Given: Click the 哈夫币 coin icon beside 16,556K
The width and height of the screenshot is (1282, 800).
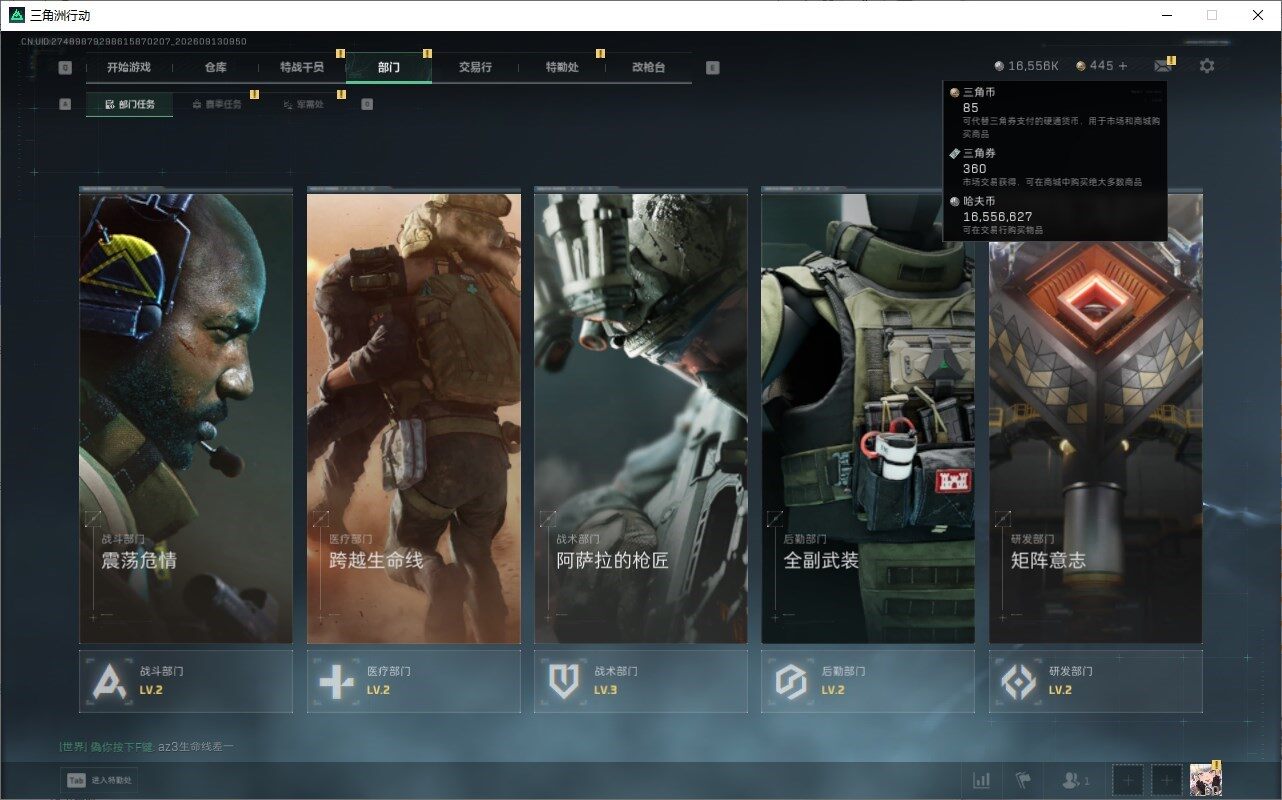Looking at the screenshot, I should click(999, 66).
